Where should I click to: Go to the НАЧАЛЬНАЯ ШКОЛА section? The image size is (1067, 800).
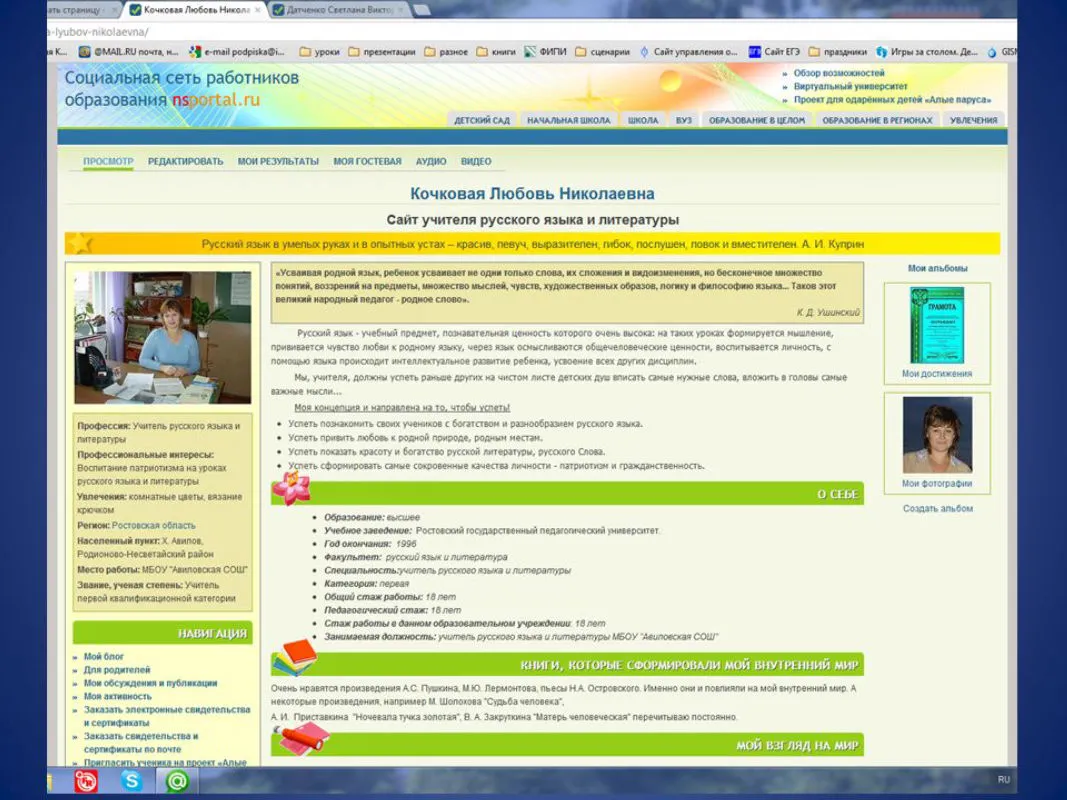pyautogui.click(x=568, y=120)
